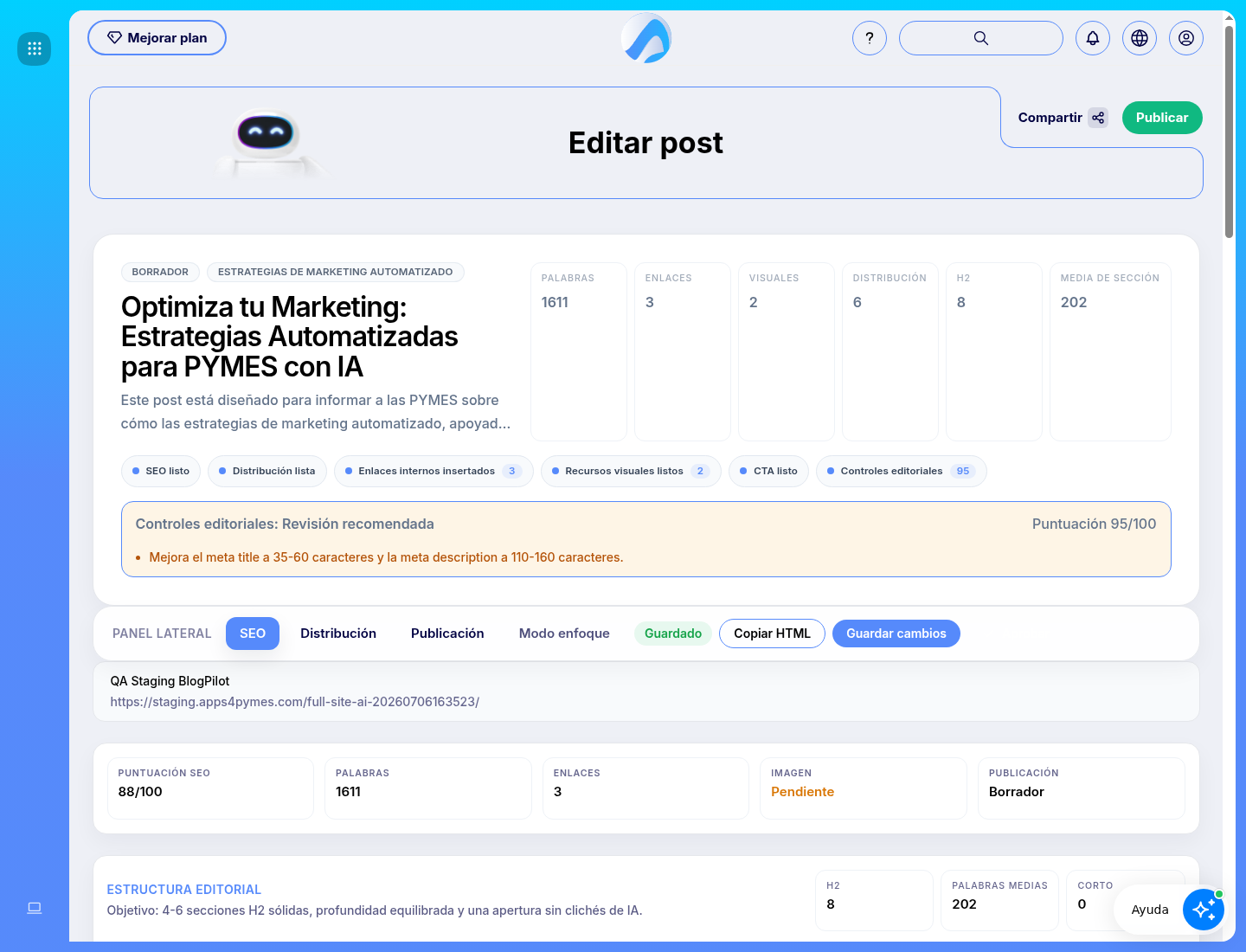This screenshot has width=1246, height=952.
Task: Click the Puntuación SEO 88/100 card
Action: (210, 788)
